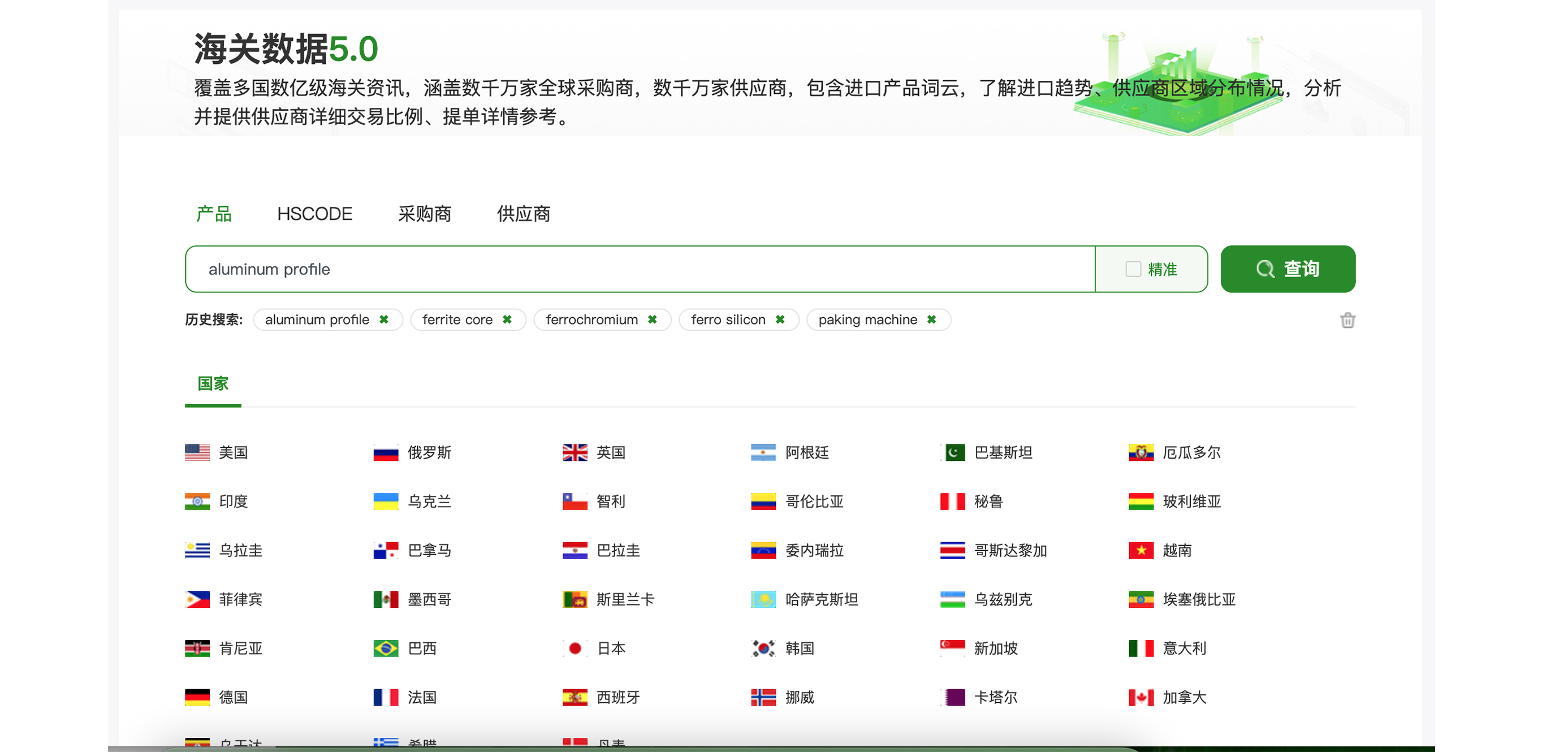The height and width of the screenshot is (752, 1568).
Task: Remove paking machine from search history
Action: coord(931,319)
